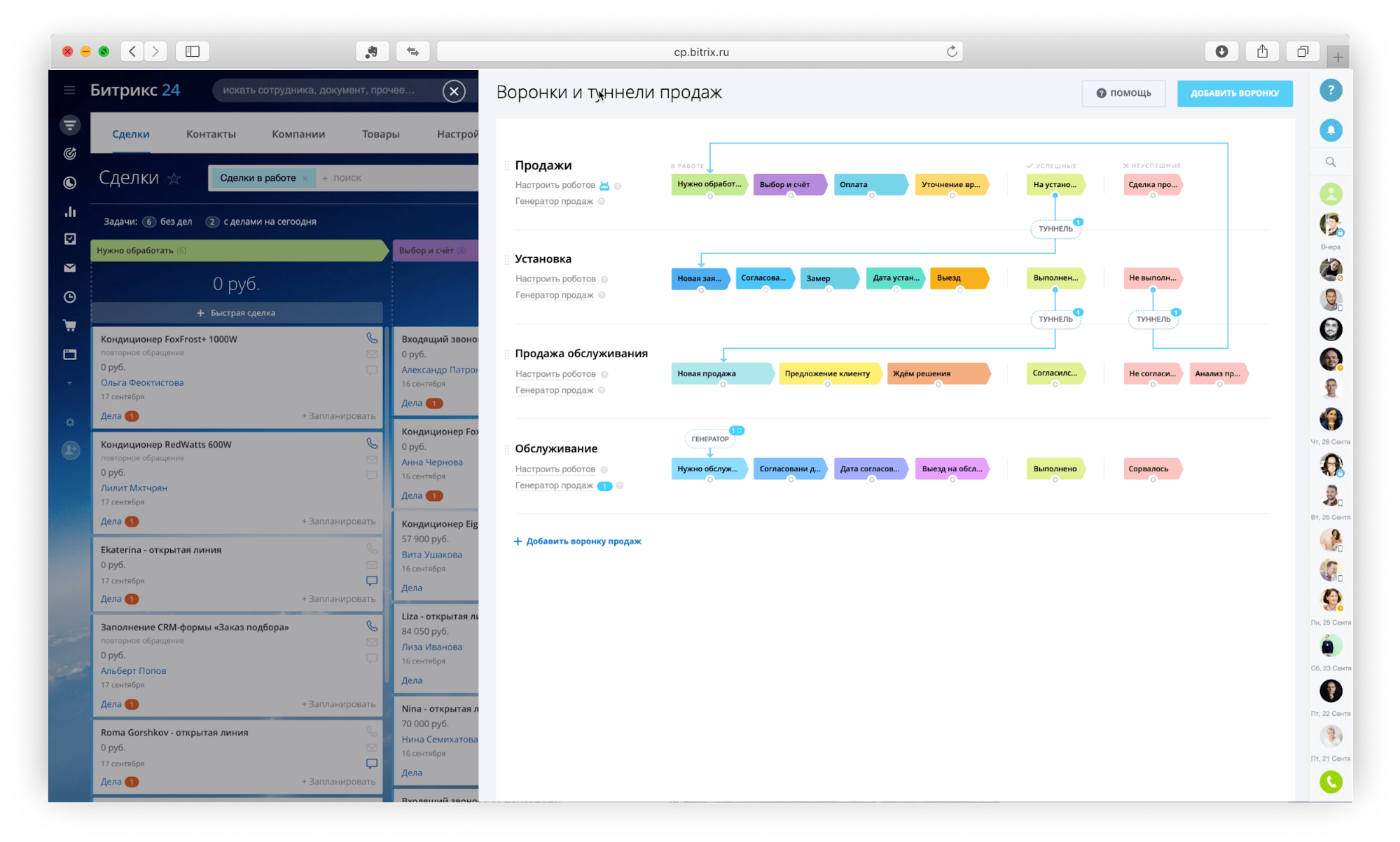The image size is (1400, 842).
Task: Click the search magnifier on right panel
Action: [1331, 163]
